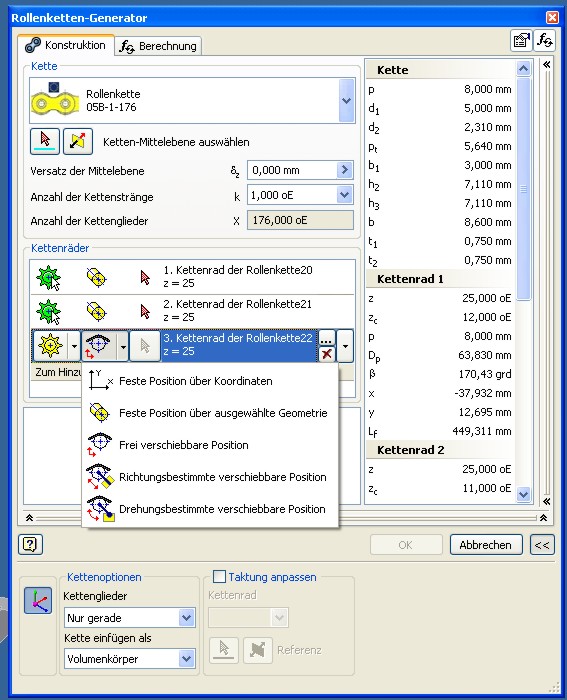Click the file naming settings icon at top right
Screen dimensions: 567x700
pyautogui.click(x=521, y=41)
